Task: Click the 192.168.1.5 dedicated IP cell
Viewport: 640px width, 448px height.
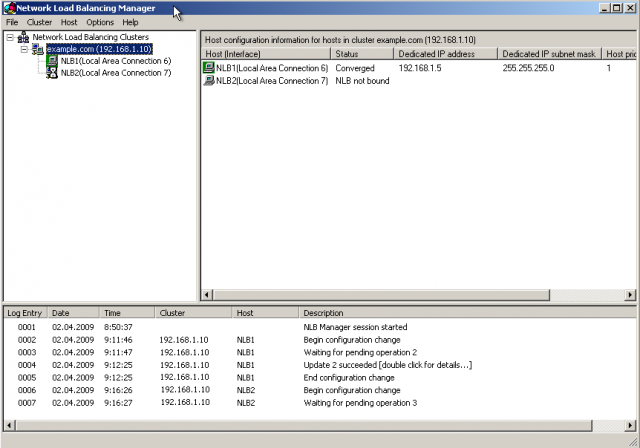Action: tap(420, 68)
